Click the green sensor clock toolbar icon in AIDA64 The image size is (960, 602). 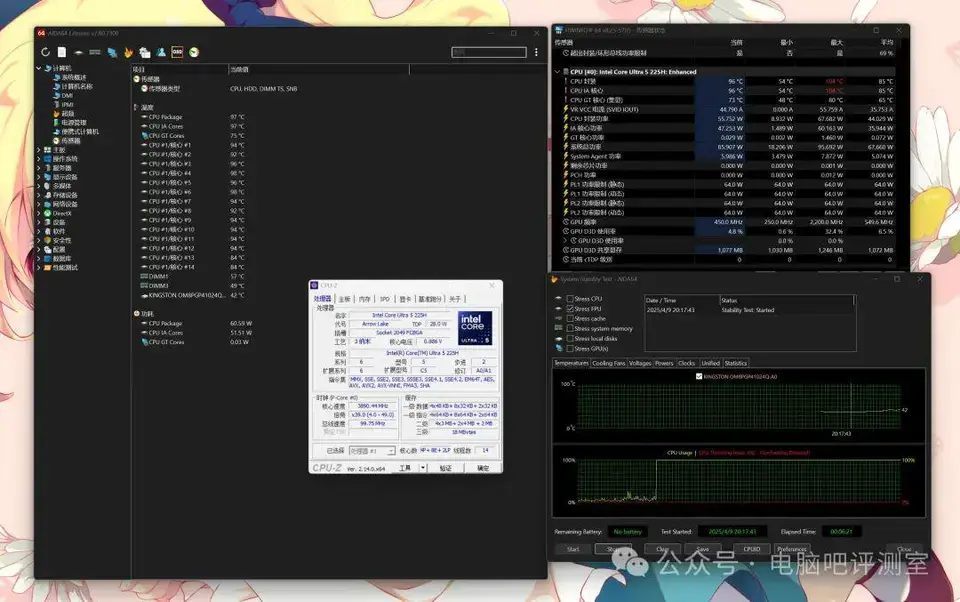click(193, 52)
